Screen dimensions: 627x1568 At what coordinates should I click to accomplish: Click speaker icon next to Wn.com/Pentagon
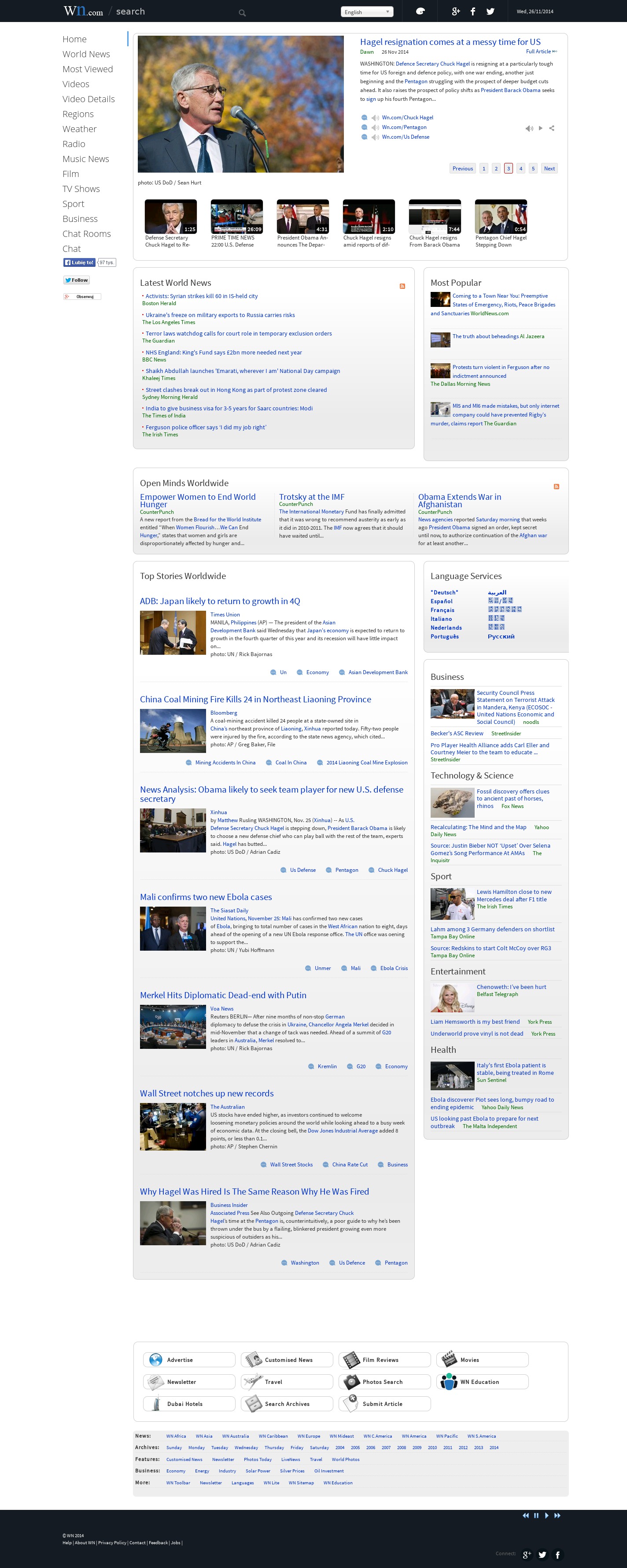pos(376,128)
